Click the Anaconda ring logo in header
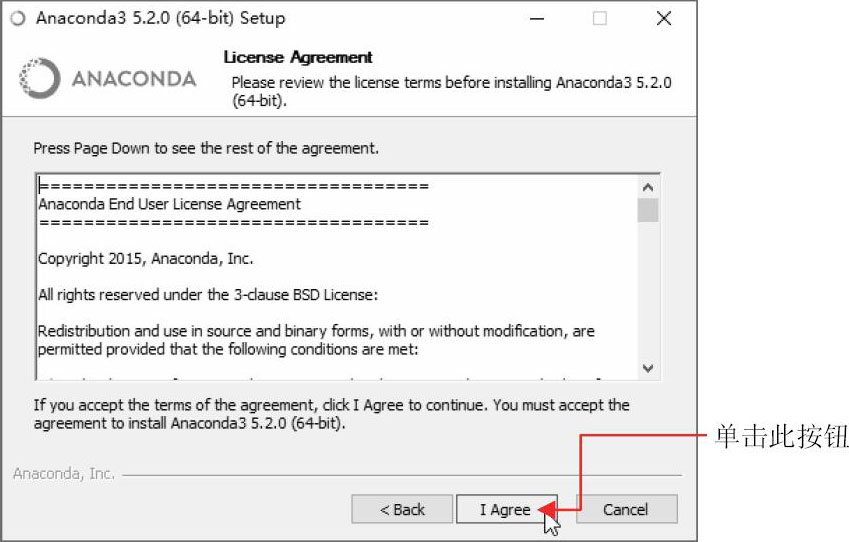Viewport: 849px width, 542px height. [x=39, y=79]
